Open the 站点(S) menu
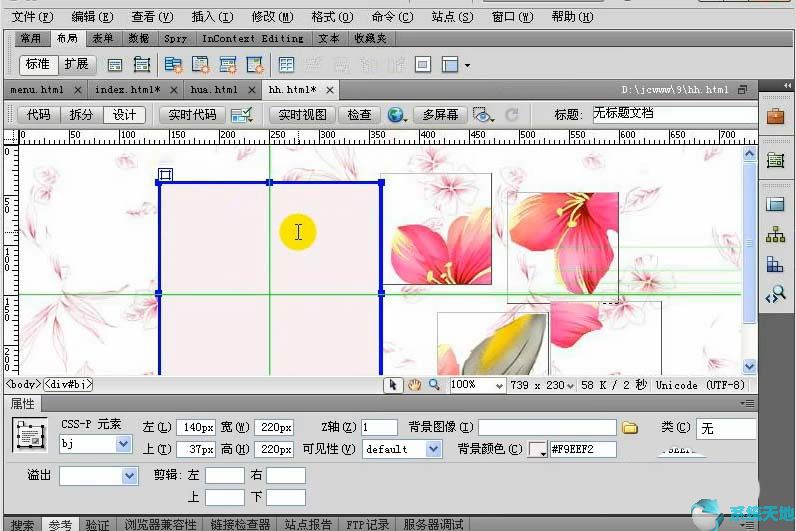 click(x=452, y=17)
